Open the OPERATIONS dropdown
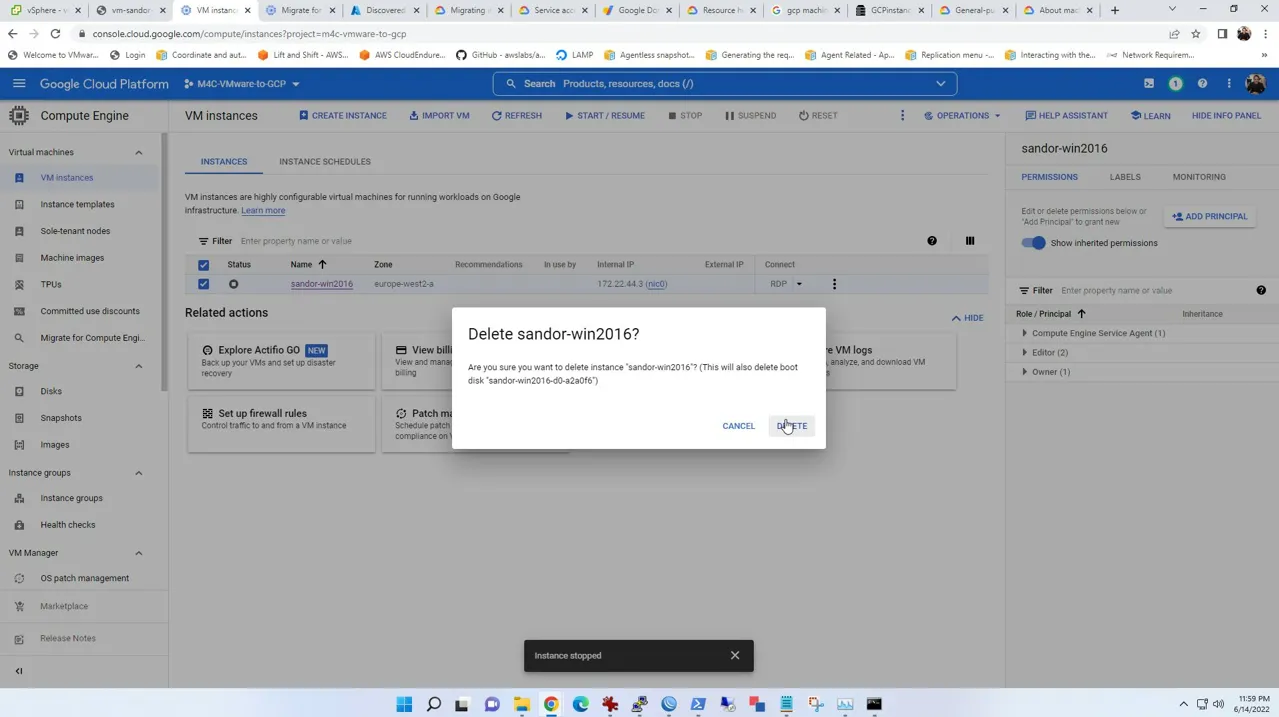Screen dimensions: 1279x717 coord(962,116)
